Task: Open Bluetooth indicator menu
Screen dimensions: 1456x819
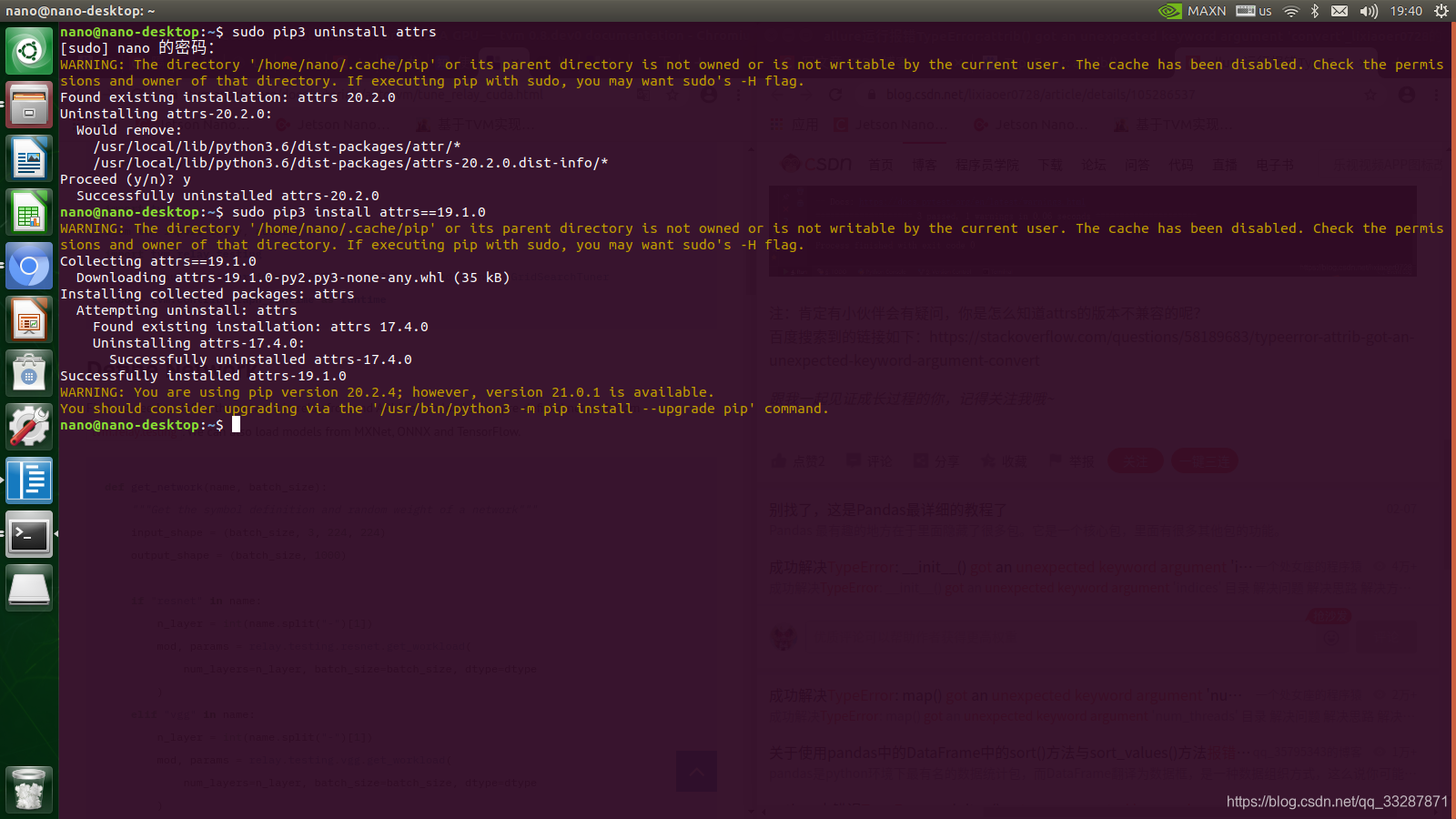Action: pyautogui.click(x=1315, y=11)
